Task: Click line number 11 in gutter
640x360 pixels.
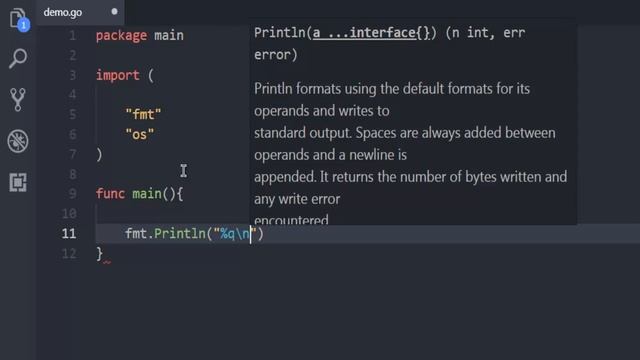Action: [69, 233]
